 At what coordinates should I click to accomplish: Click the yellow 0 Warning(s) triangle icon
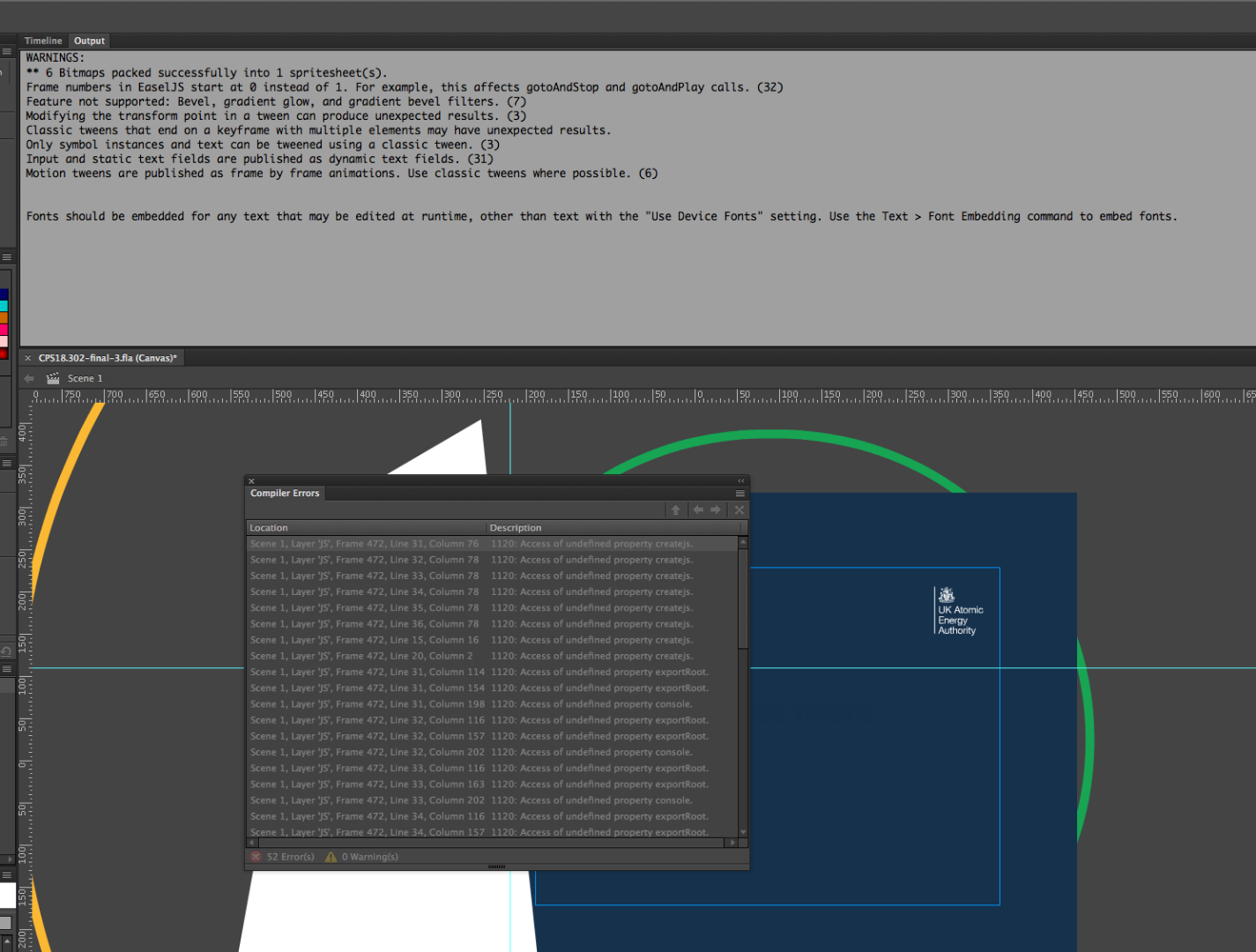click(331, 857)
